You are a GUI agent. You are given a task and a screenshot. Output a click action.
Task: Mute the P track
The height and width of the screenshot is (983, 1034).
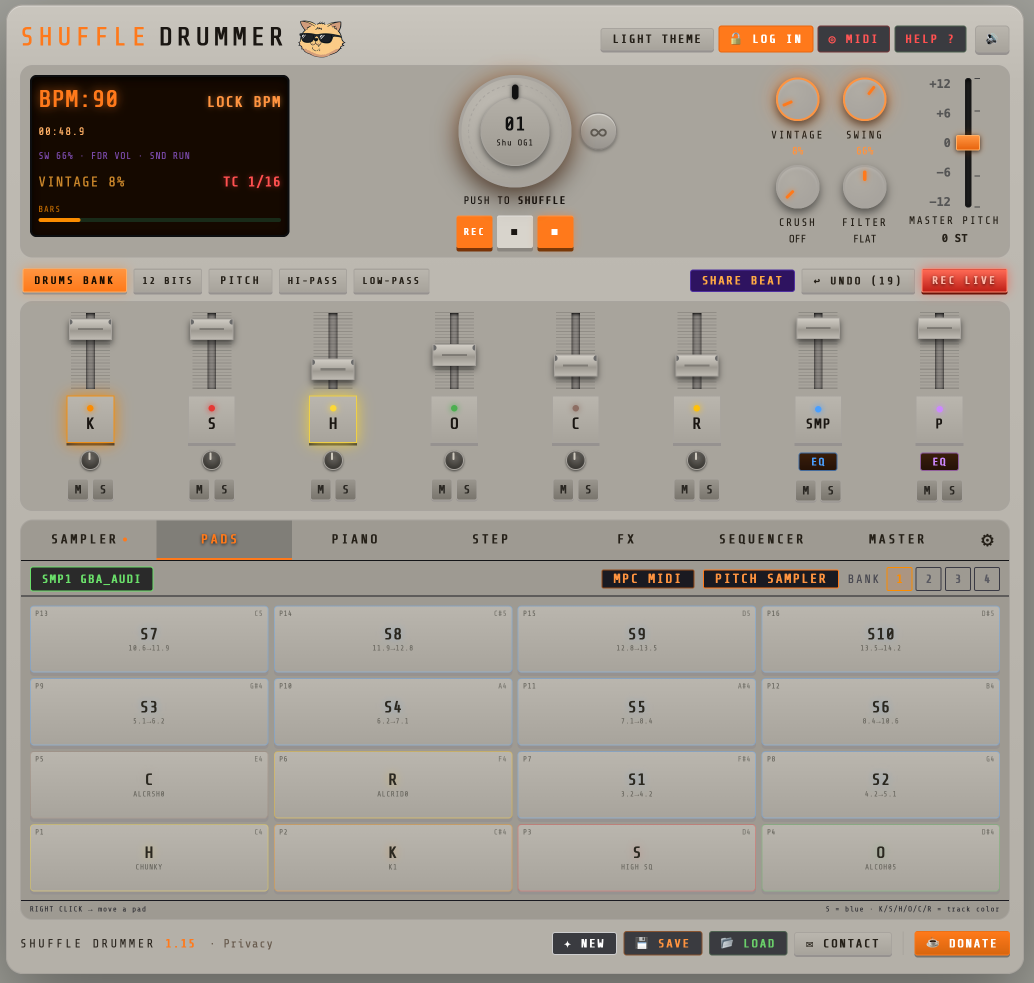927,491
